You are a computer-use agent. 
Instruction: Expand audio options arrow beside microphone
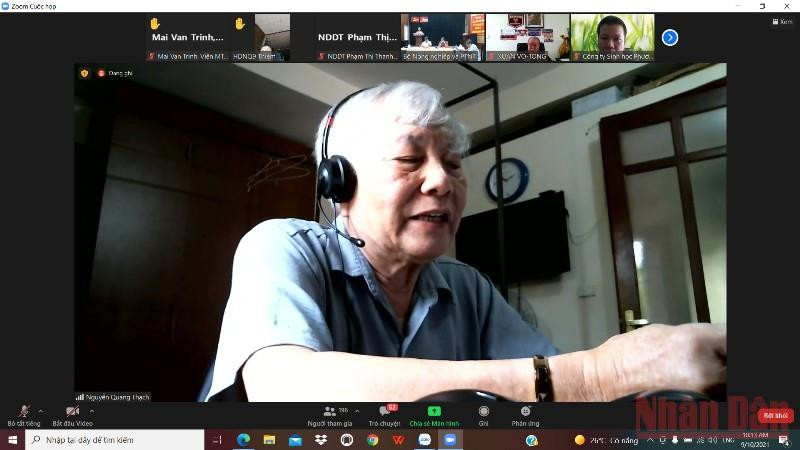point(41,411)
